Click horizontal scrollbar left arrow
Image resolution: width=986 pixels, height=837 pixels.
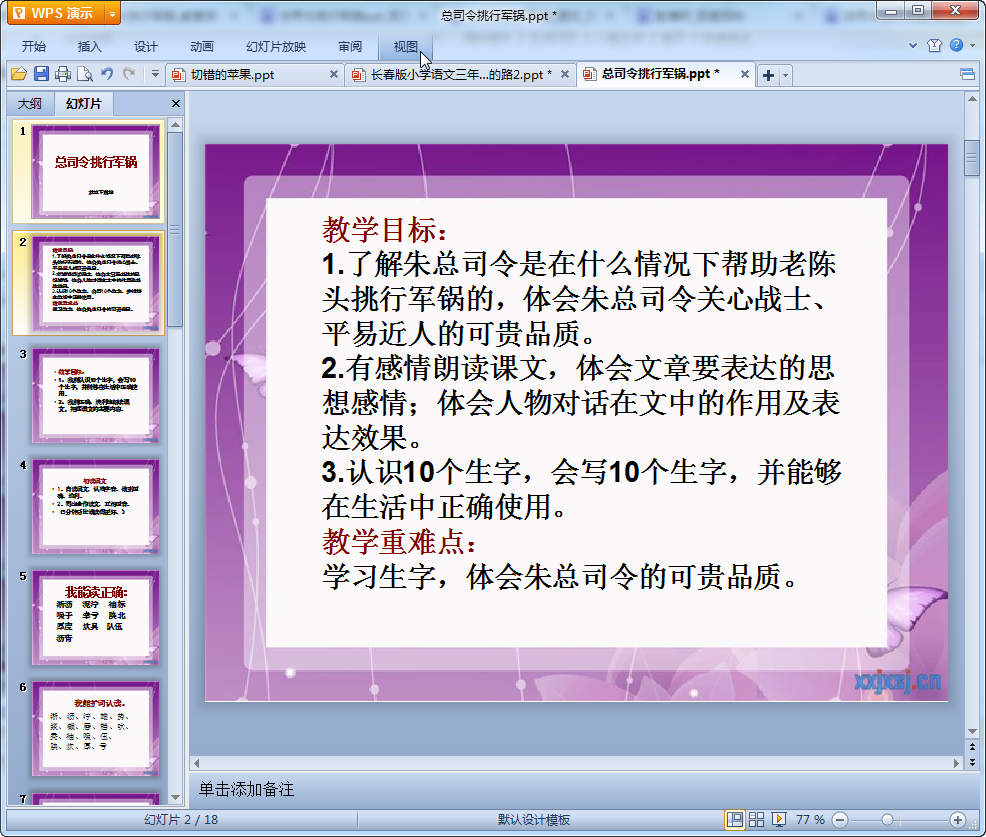click(x=196, y=763)
